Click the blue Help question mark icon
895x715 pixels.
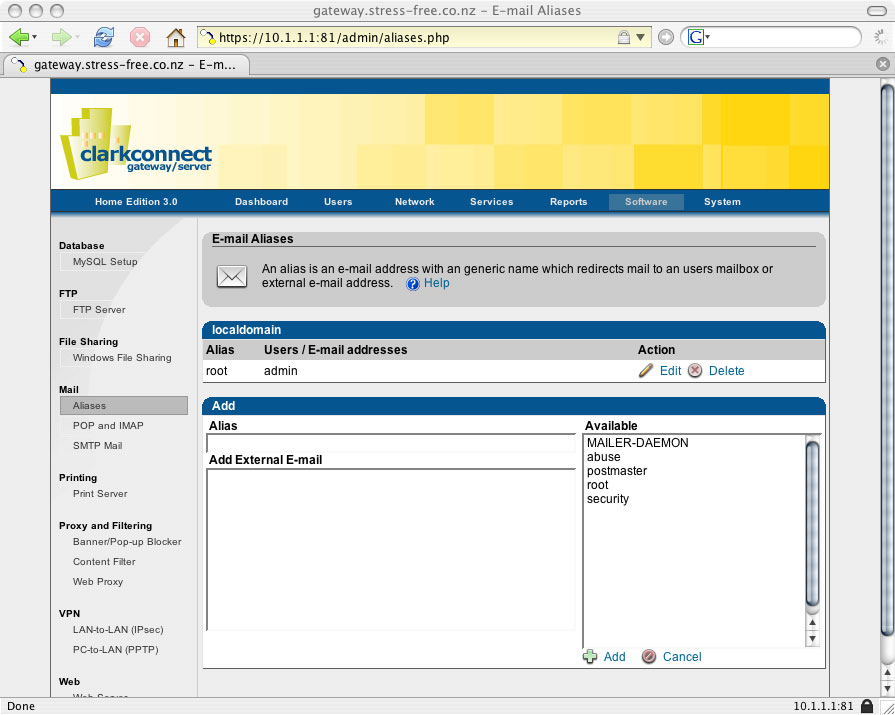coord(413,284)
